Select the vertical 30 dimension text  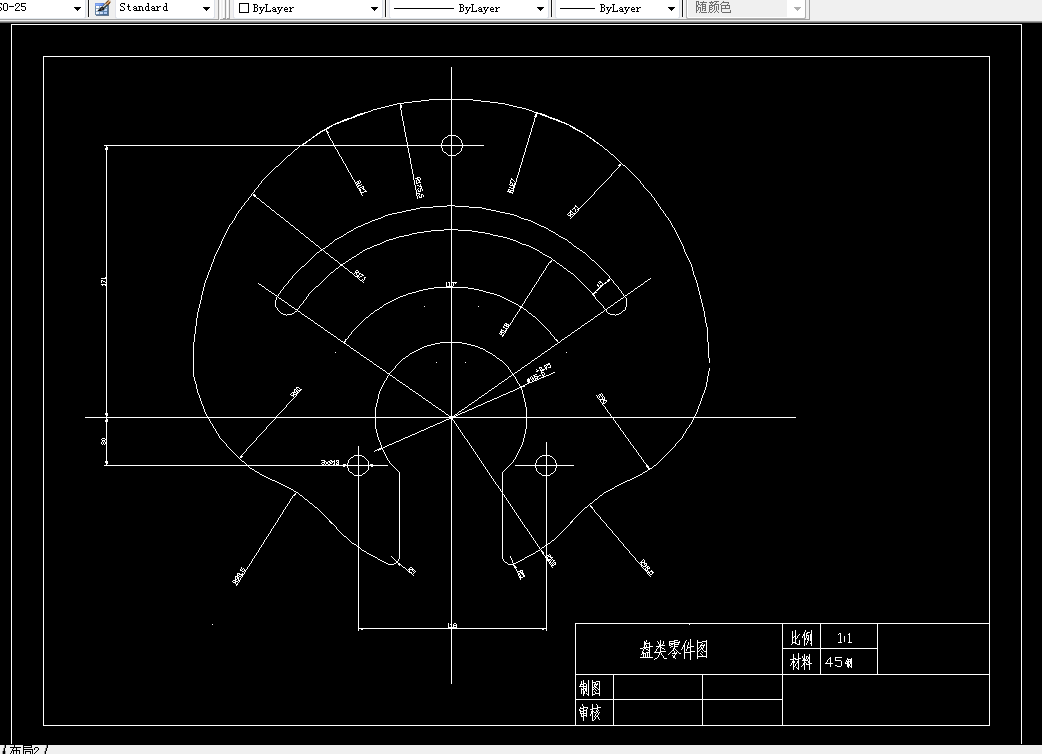pos(103,441)
